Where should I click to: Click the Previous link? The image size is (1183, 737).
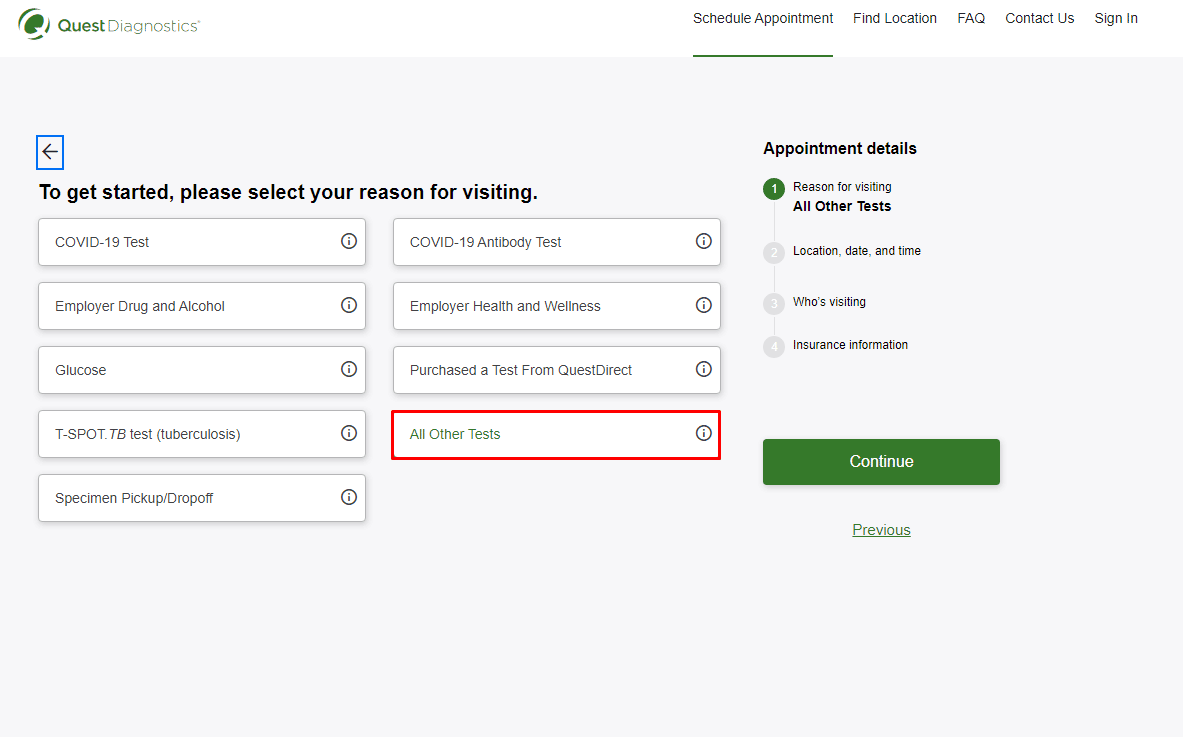point(881,530)
